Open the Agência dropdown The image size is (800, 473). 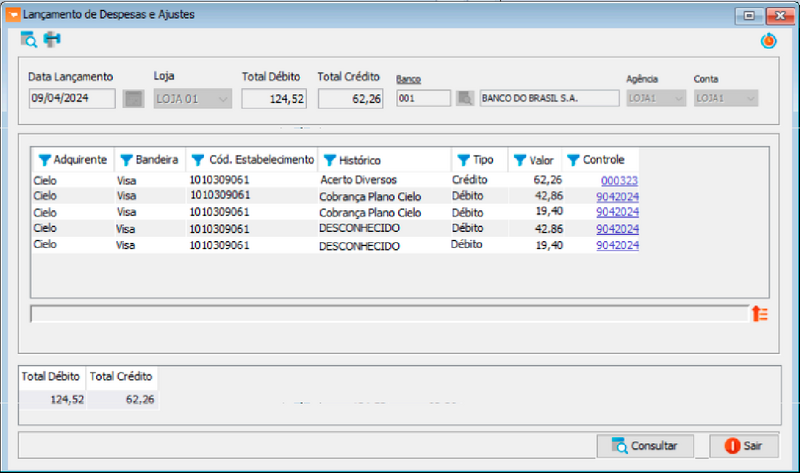(677, 98)
